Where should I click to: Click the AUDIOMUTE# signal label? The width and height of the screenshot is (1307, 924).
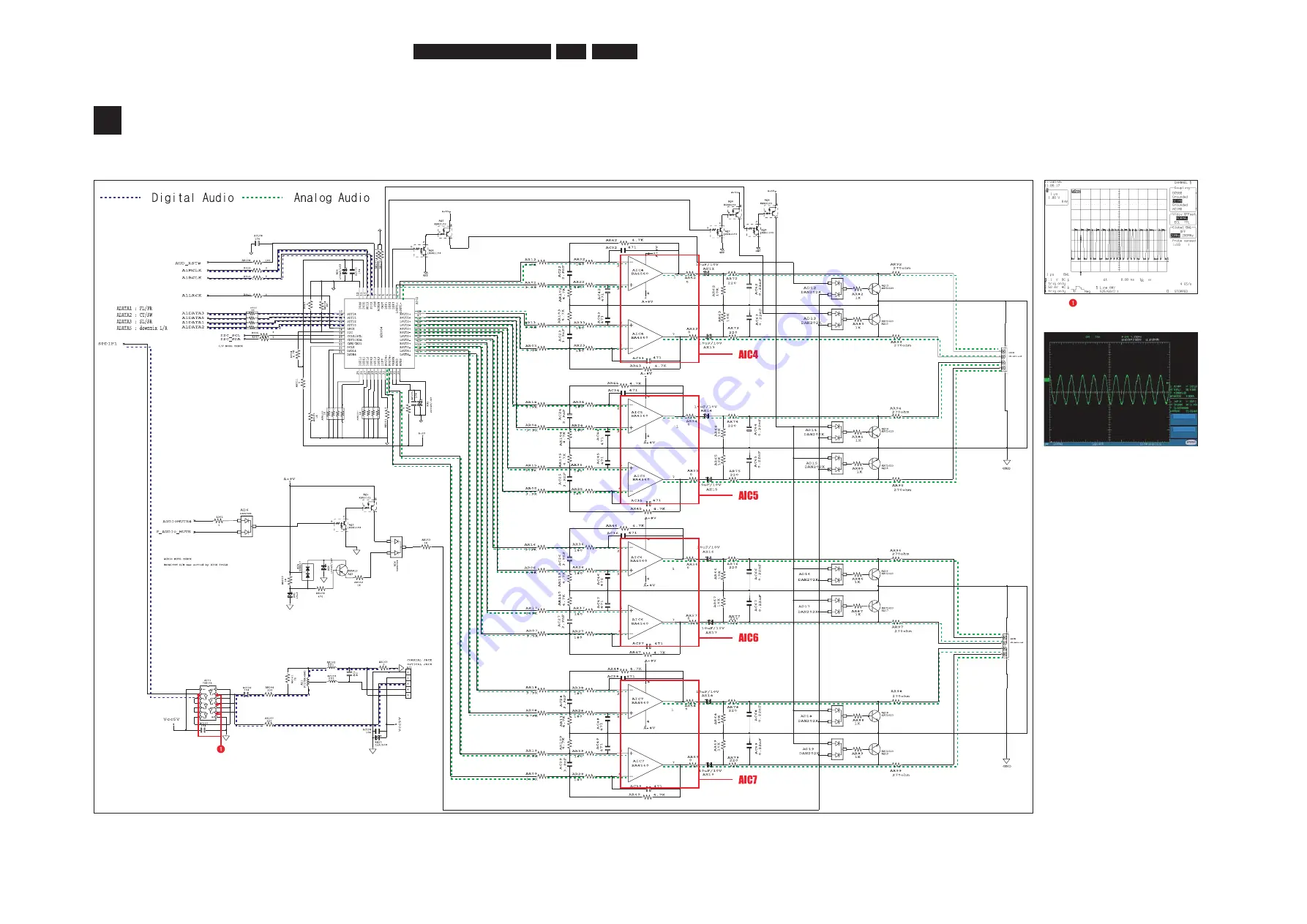pos(177,522)
